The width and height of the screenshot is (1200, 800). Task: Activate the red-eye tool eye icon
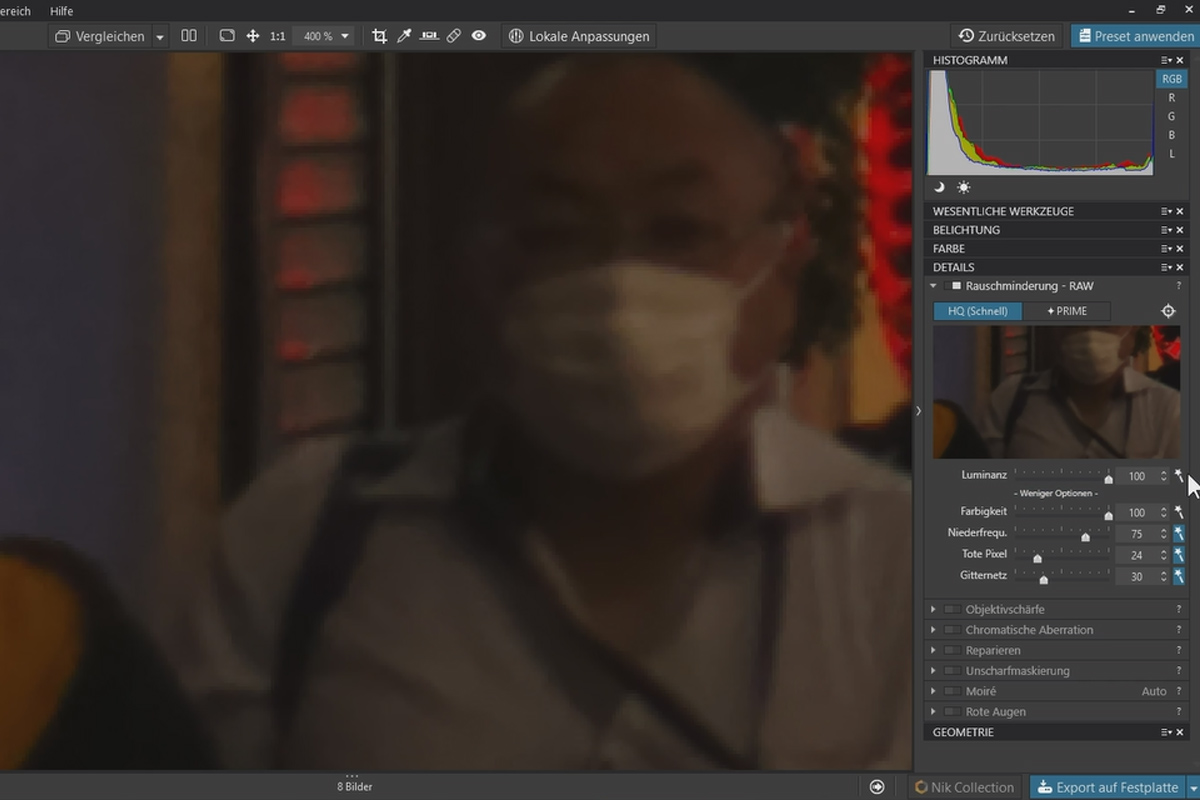479,36
